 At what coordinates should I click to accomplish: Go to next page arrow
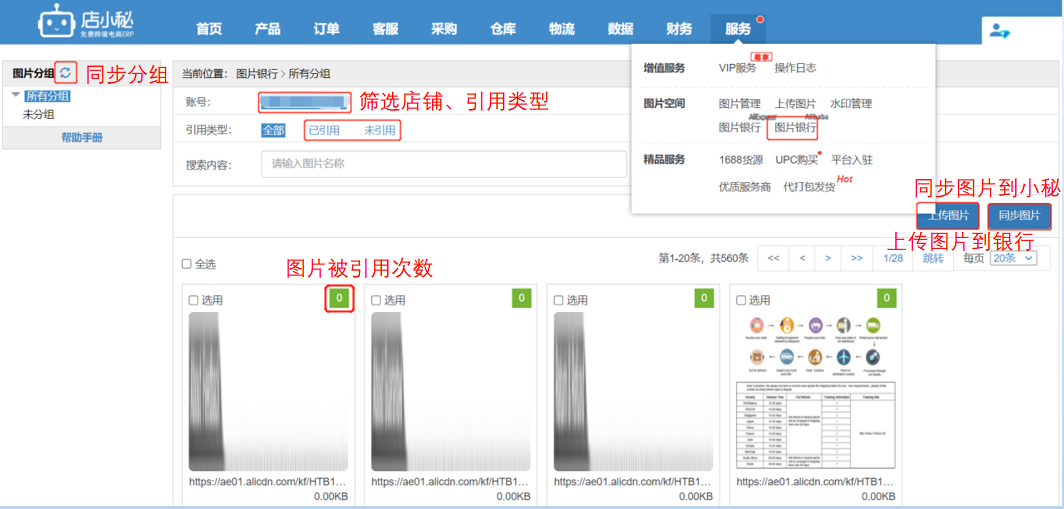(x=828, y=258)
